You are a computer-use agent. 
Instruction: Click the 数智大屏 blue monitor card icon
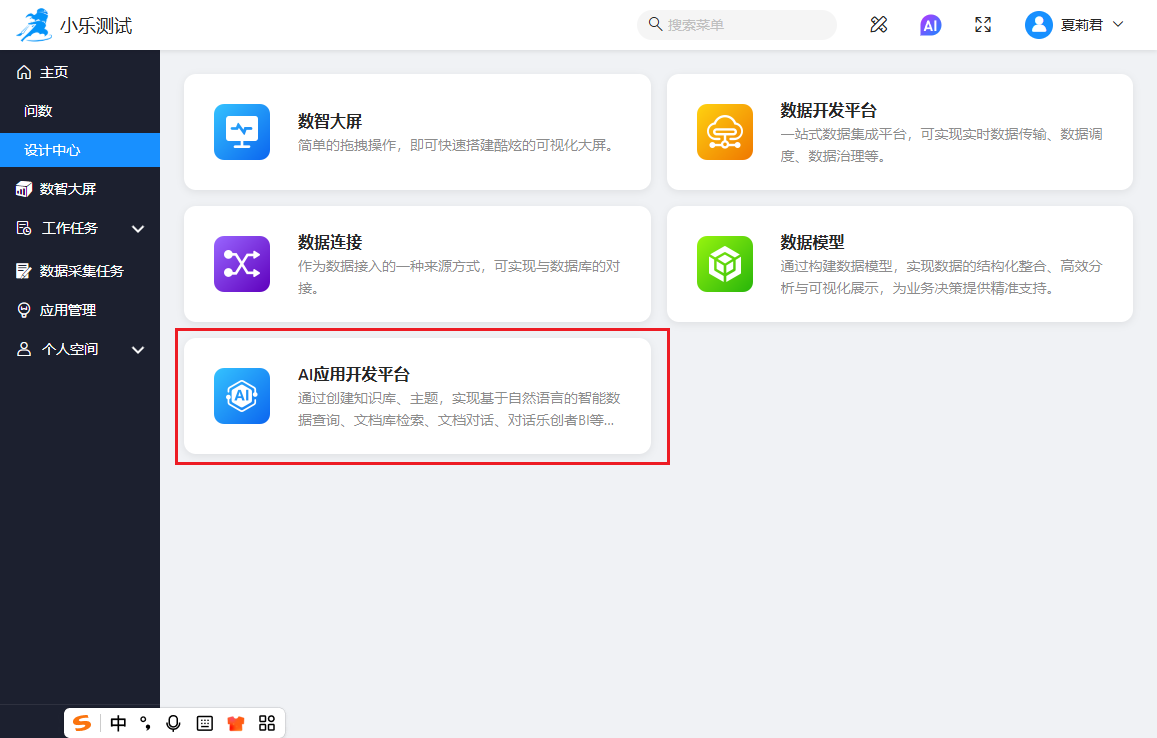[242, 132]
